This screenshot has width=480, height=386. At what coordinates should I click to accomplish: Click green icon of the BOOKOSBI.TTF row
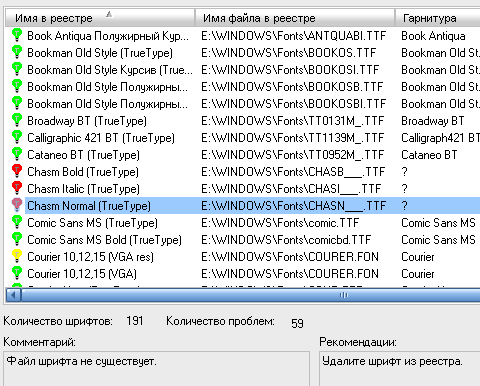(17, 103)
